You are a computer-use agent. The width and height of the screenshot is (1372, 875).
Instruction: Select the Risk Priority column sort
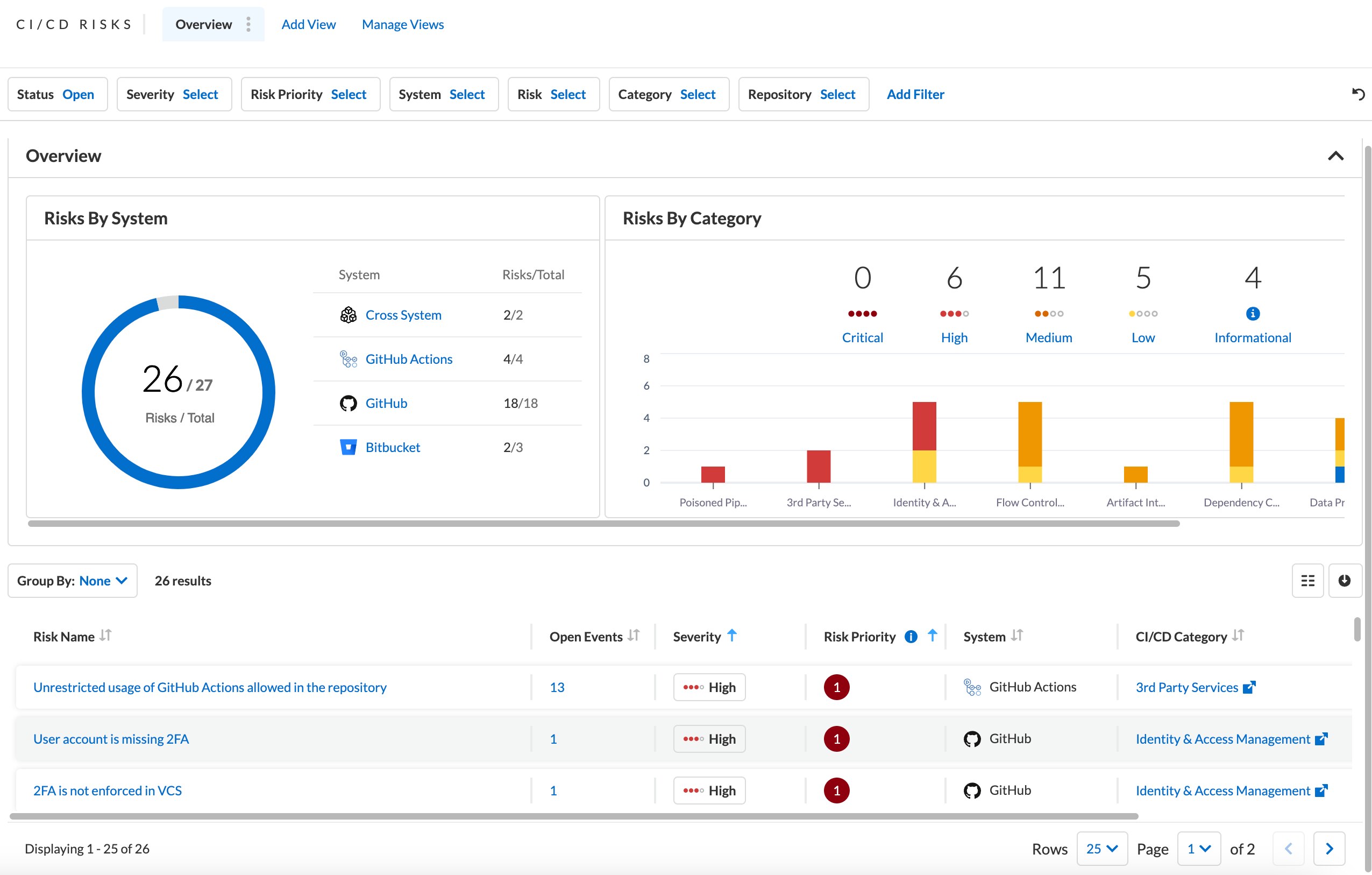(932, 636)
